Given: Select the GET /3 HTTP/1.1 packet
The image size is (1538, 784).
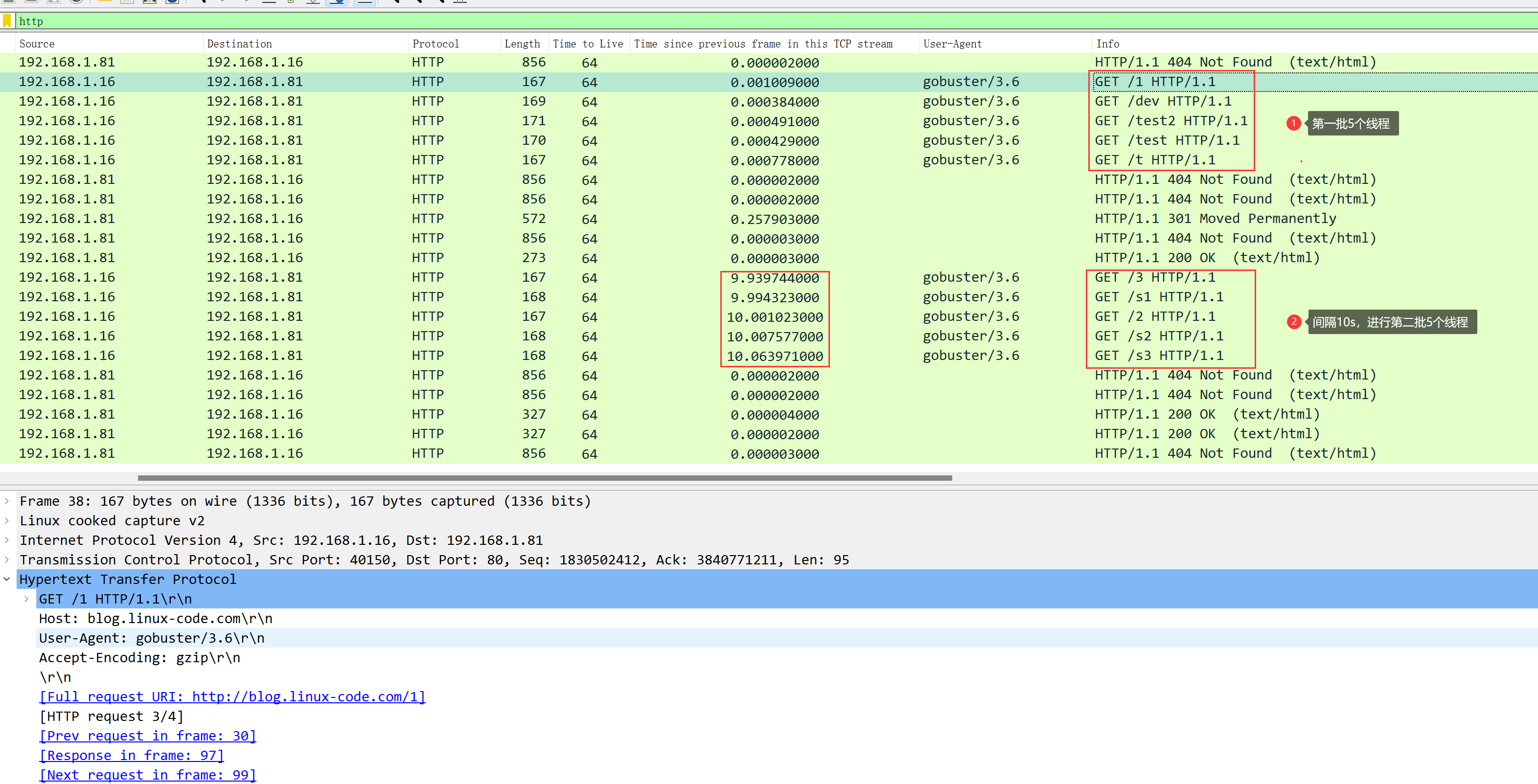Looking at the screenshot, I should tap(769, 277).
